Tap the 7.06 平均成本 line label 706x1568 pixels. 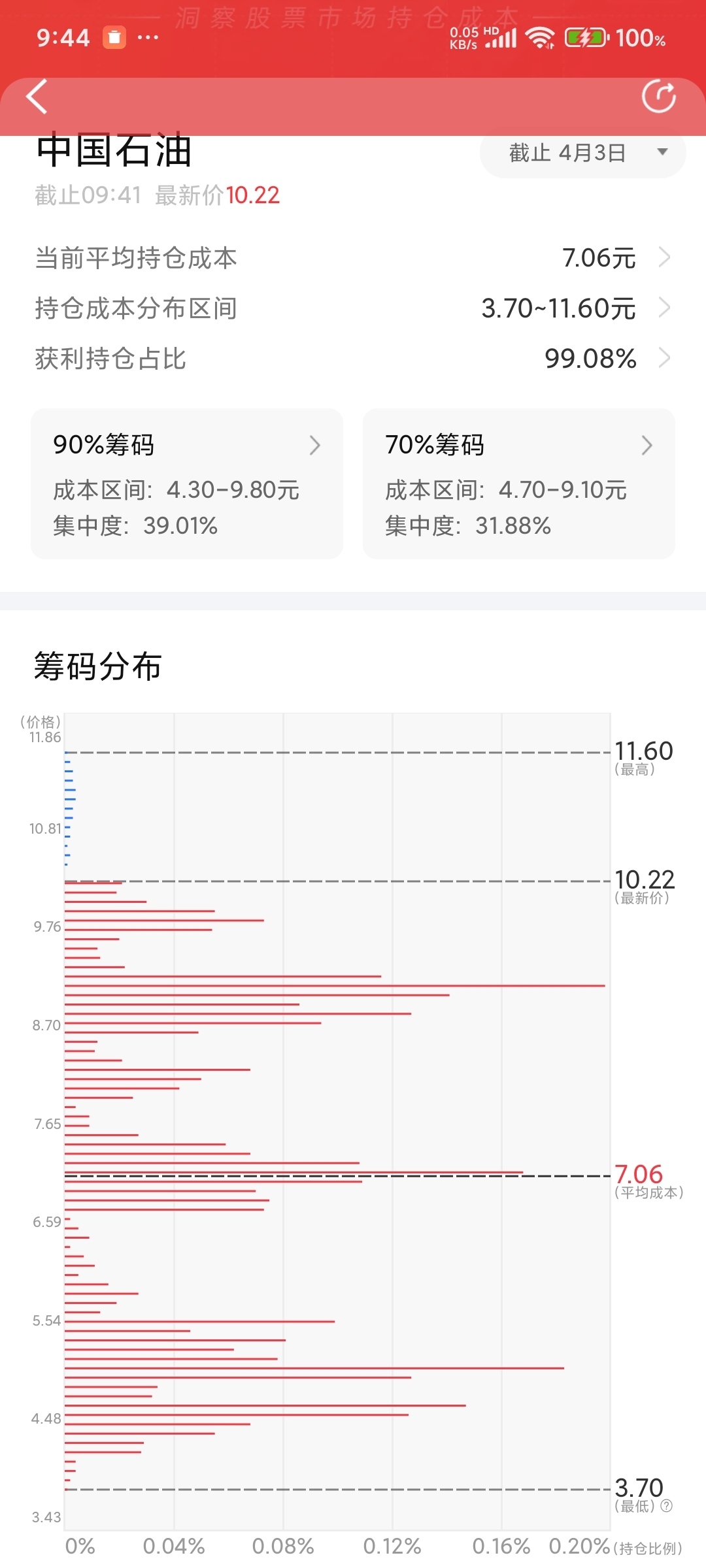[x=648, y=1181]
